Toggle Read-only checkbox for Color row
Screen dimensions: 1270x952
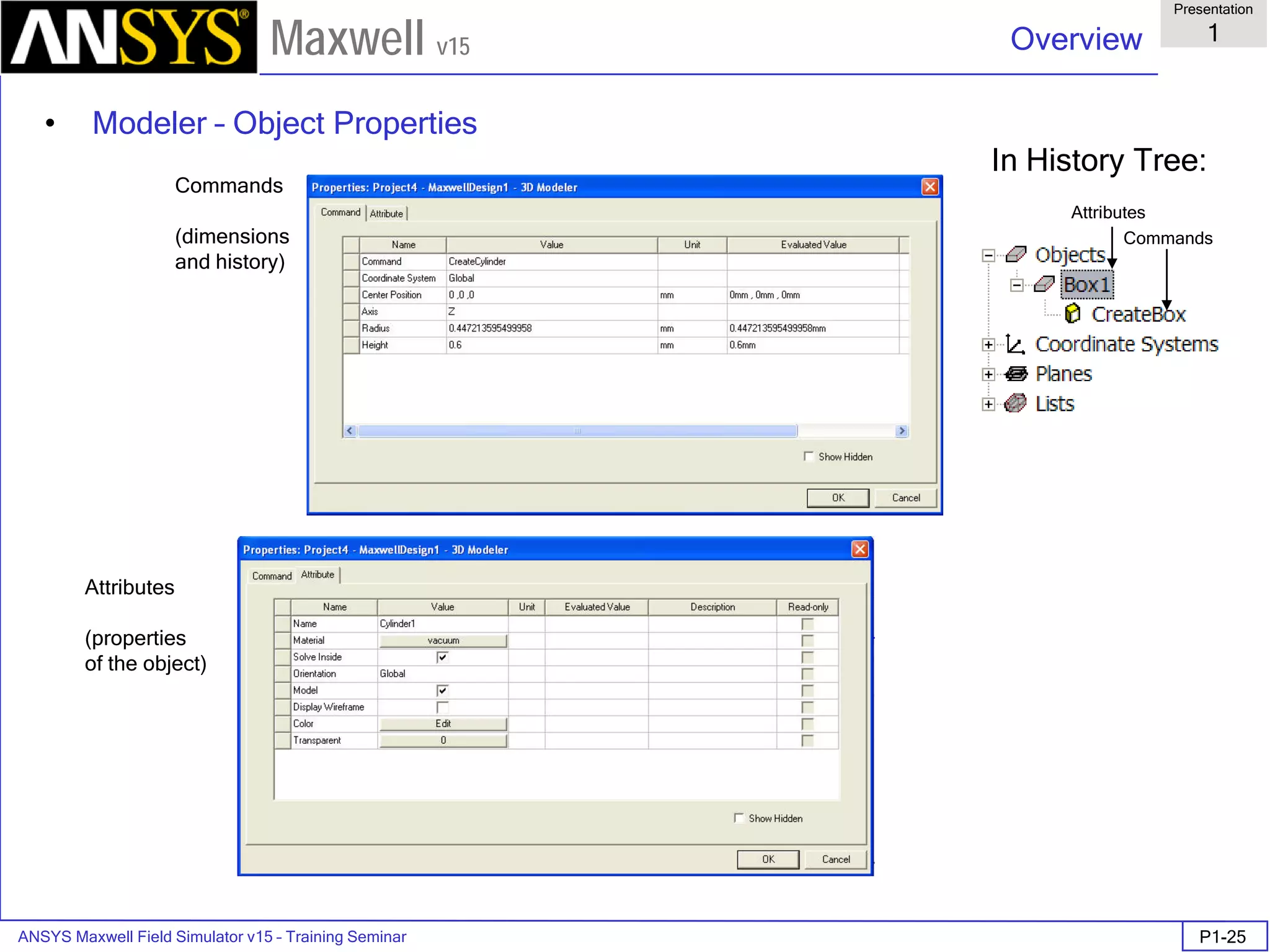[x=807, y=724]
